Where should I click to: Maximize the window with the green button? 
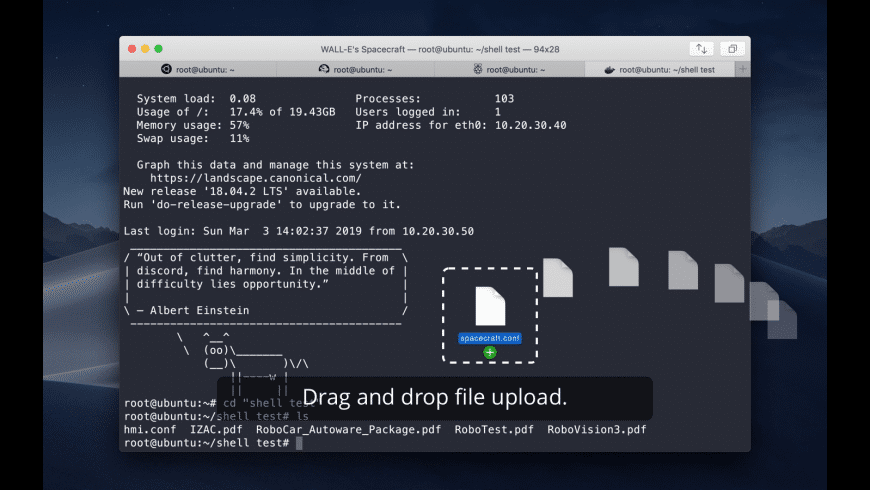[159, 49]
